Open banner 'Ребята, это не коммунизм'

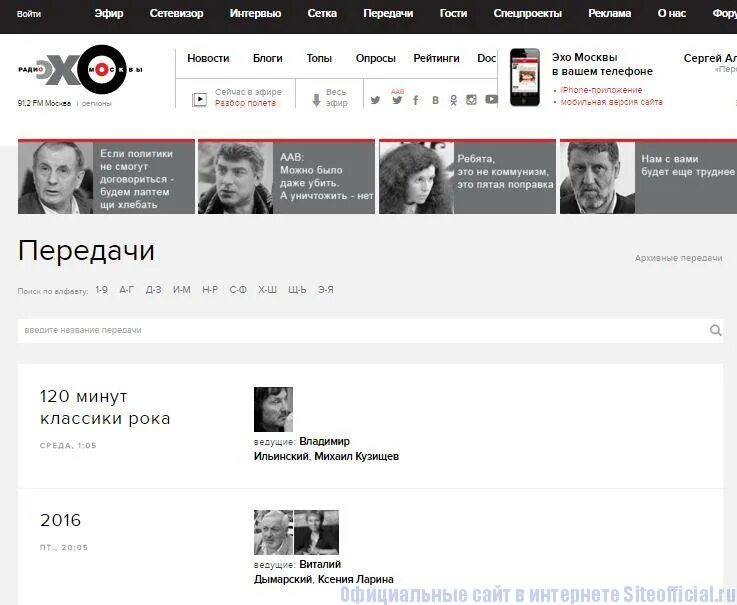[467, 177]
